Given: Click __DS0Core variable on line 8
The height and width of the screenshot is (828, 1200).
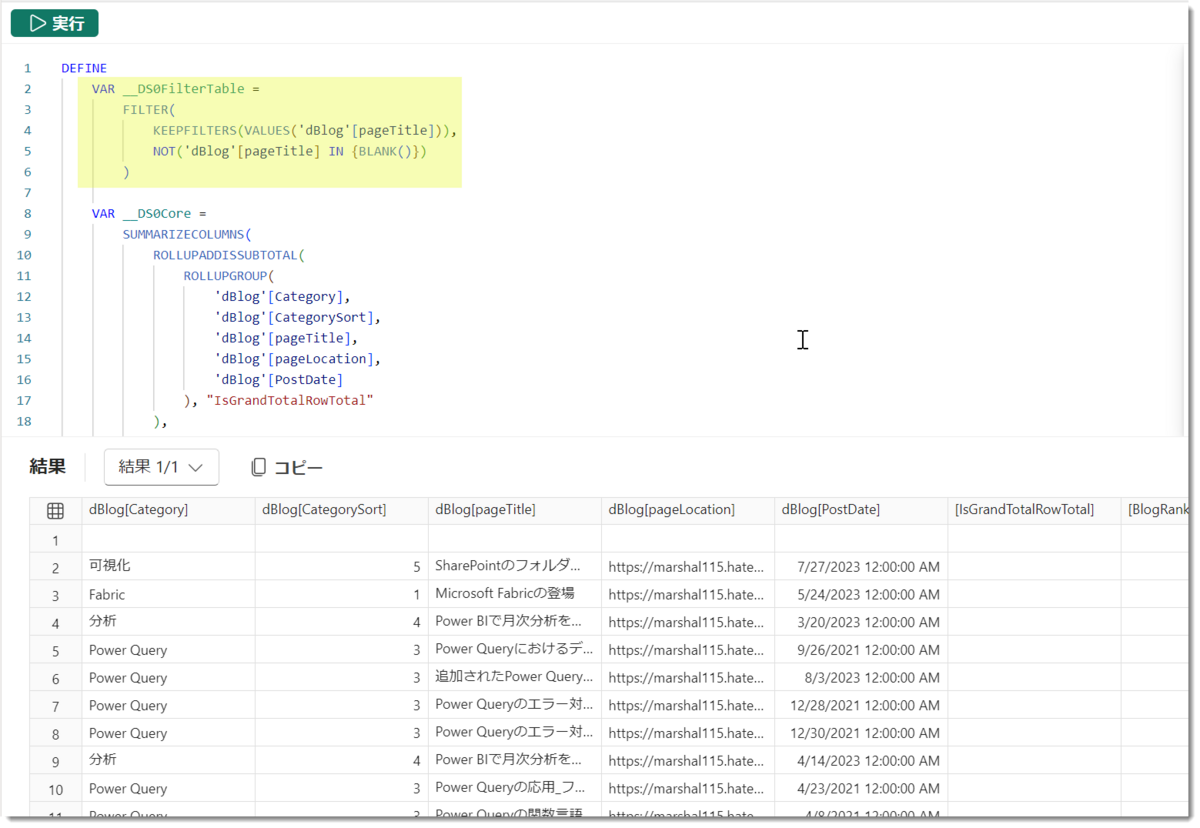Looking at the screenshot, I should click(x=157, y=213).
